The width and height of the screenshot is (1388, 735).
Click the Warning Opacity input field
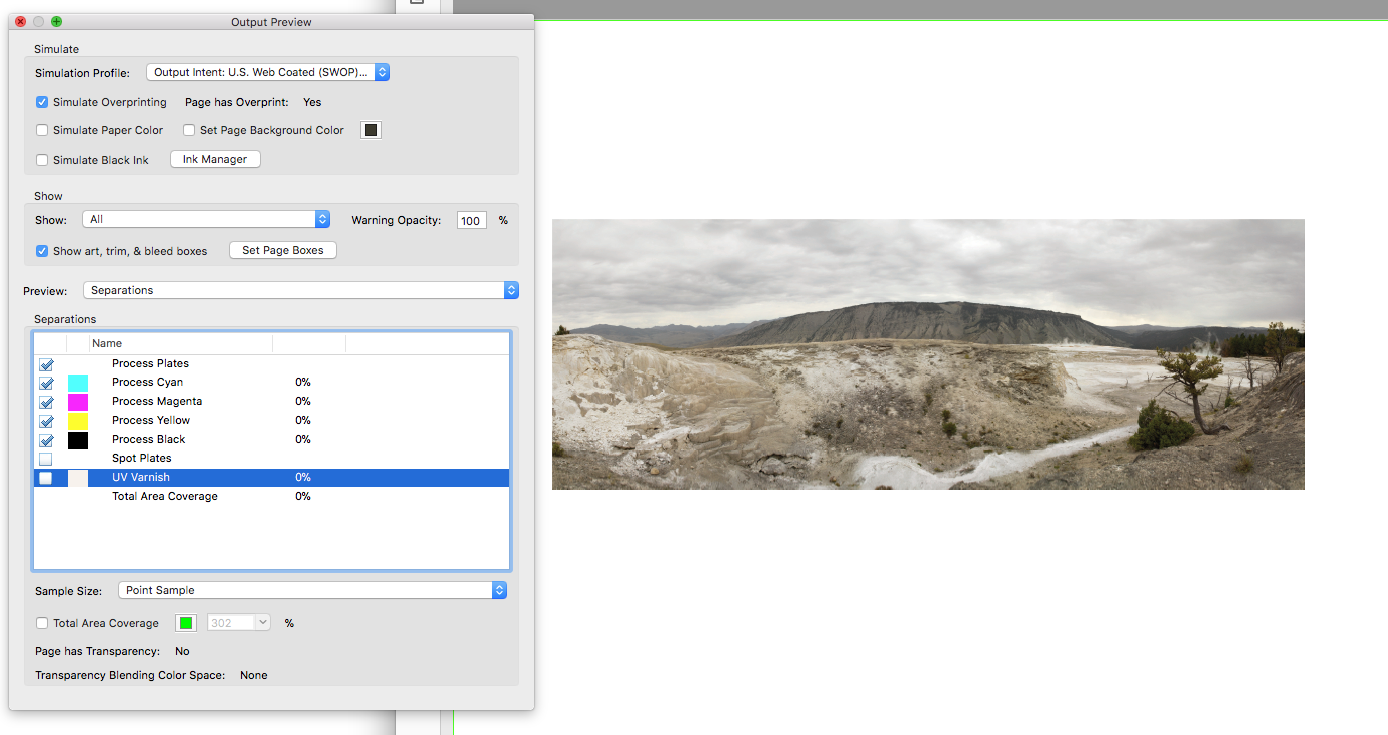[472, 220]
